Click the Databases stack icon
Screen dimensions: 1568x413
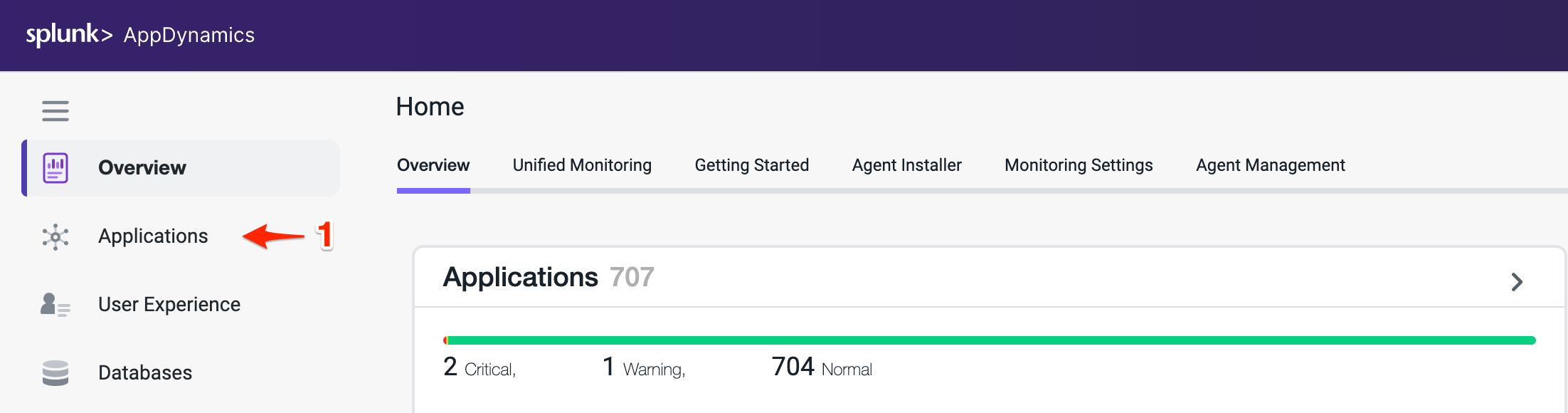tap(55, 373)
